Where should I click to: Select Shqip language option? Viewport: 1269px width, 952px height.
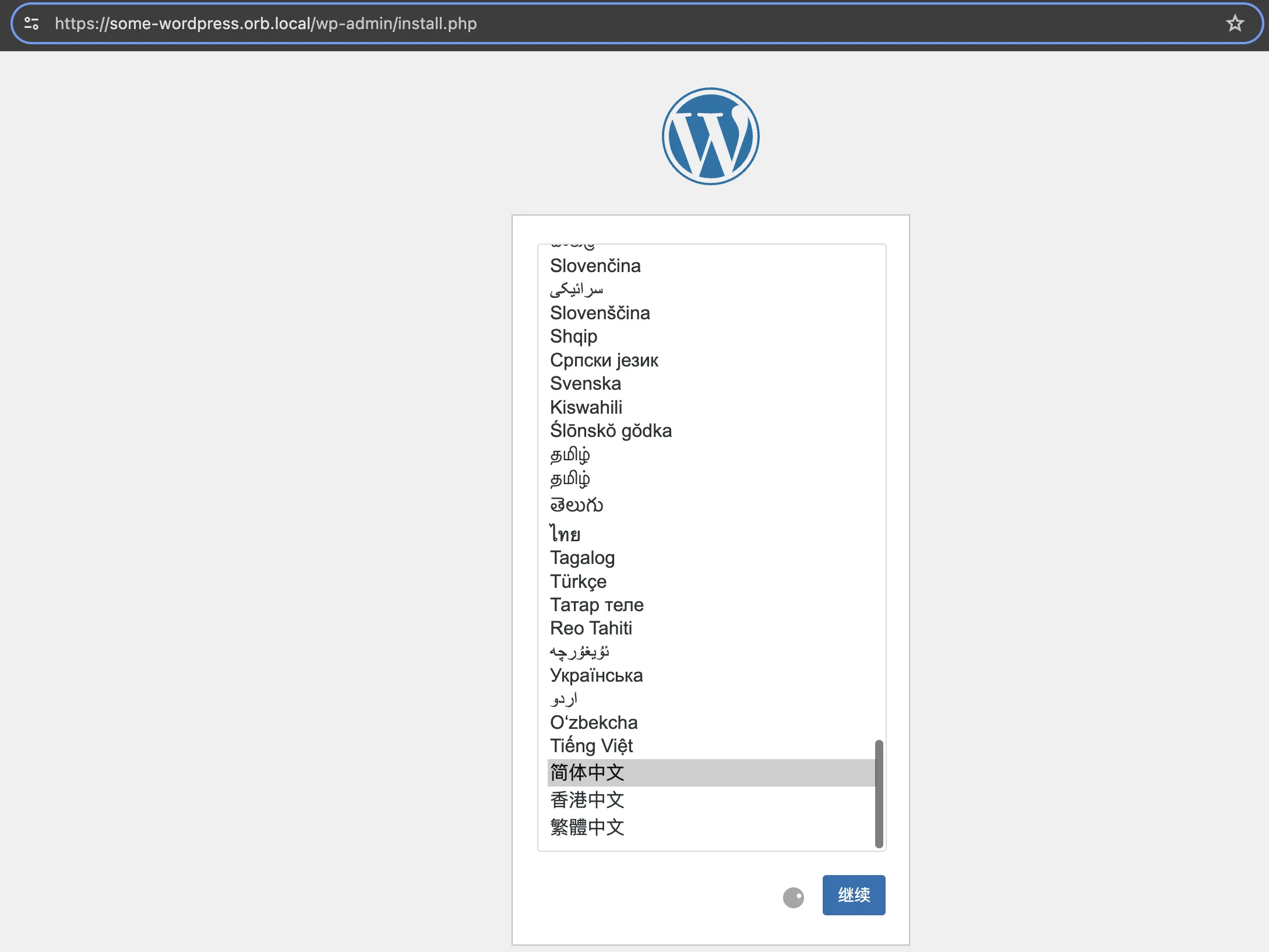pos(711,336)
